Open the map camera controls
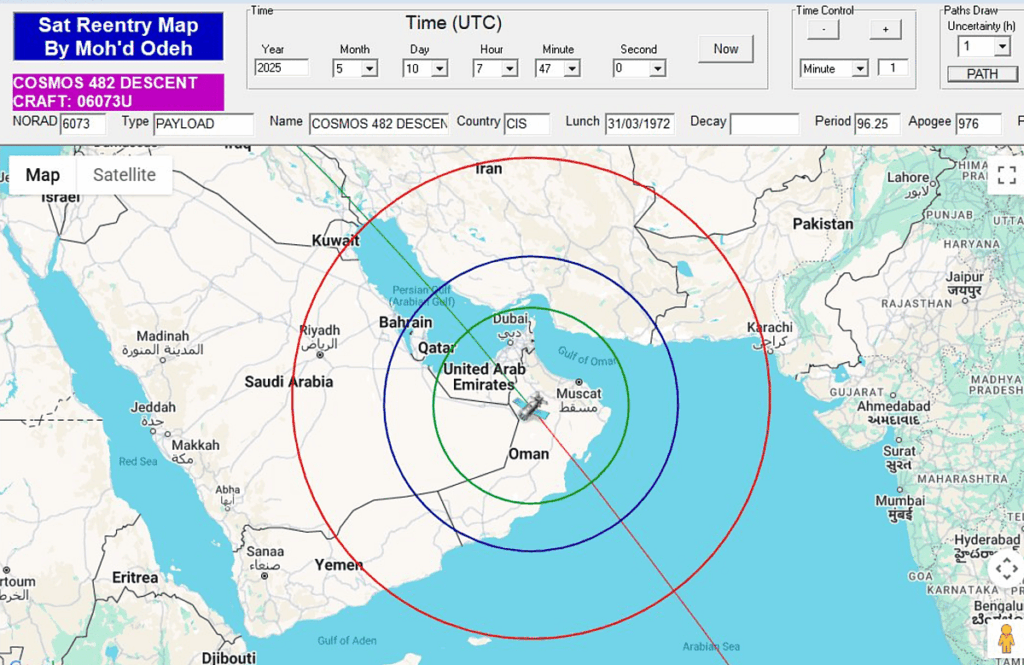 click(x=1006, y=569)
